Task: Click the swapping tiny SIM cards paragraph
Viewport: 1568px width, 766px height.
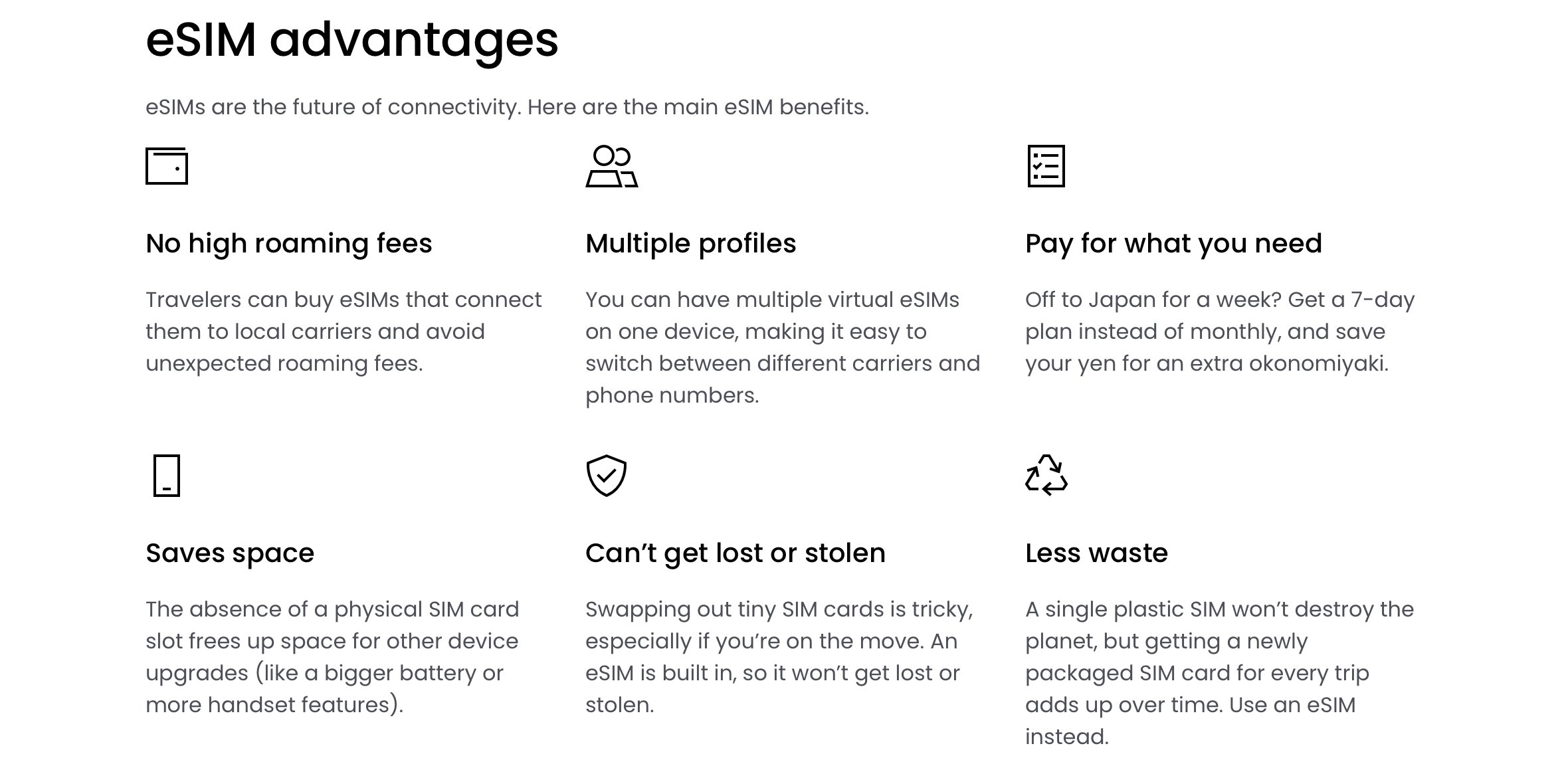Action: [x=779, y=657]
